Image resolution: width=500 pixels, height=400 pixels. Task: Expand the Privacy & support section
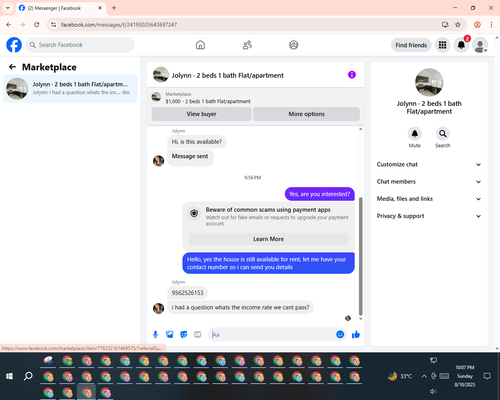(429, 216)
